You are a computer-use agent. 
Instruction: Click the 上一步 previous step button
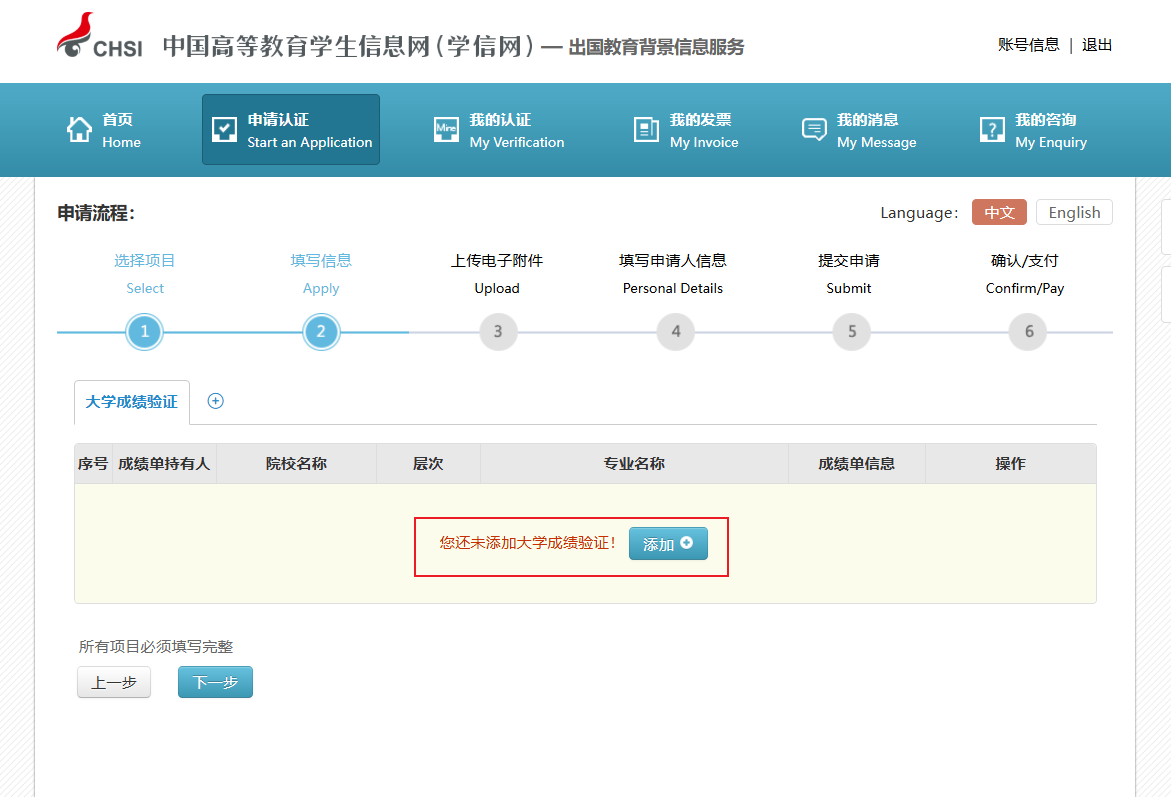point(114,682)
